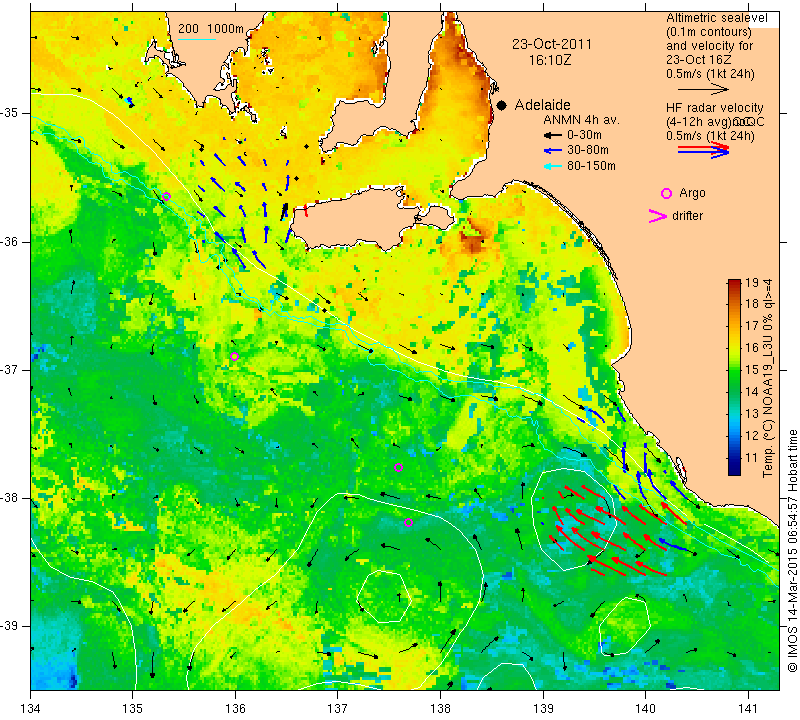Click the dark red 19°C end of color bar
This screenshot has width=800, height=720.
click(x=734, y=284)
